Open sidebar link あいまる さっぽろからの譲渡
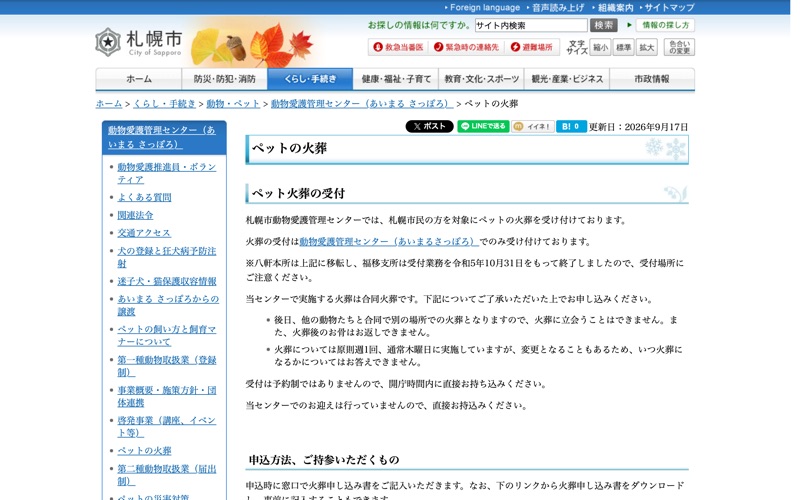This screenshot has height=500, width=800. pyautogui.click(x=168, y=305)
